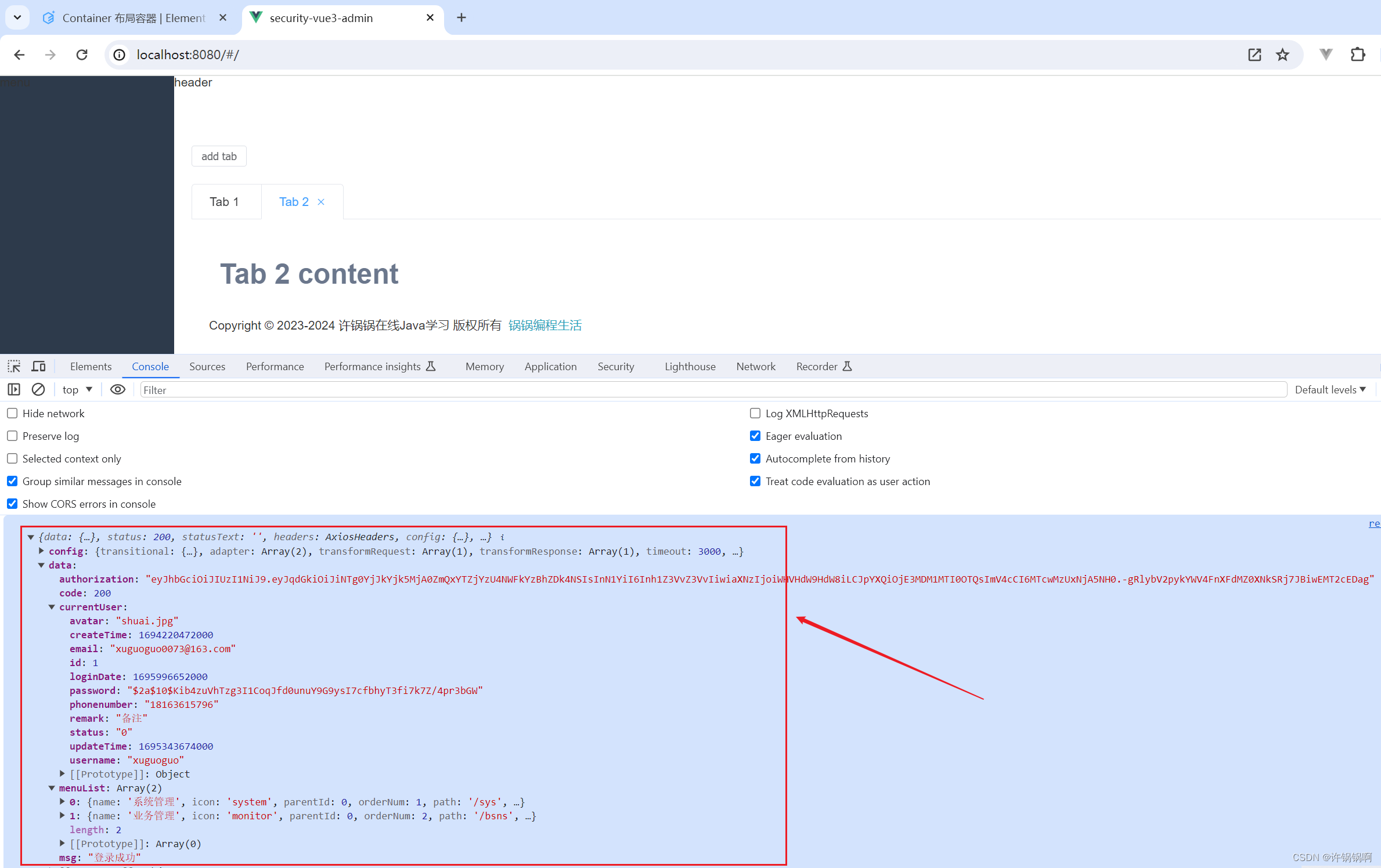
Task: Close the Container Element browser tab
Action: (x=223, y=17)
